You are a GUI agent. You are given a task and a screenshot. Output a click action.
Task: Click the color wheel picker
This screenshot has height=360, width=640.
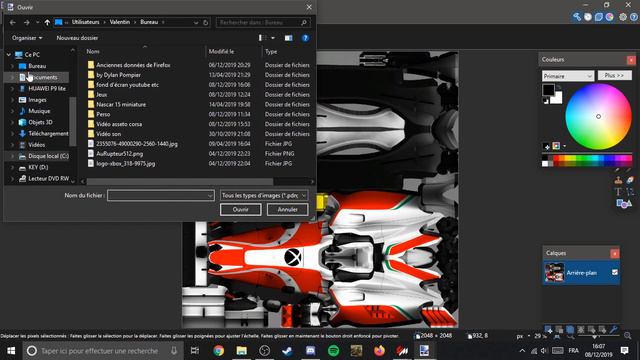[x=598, y=117]
